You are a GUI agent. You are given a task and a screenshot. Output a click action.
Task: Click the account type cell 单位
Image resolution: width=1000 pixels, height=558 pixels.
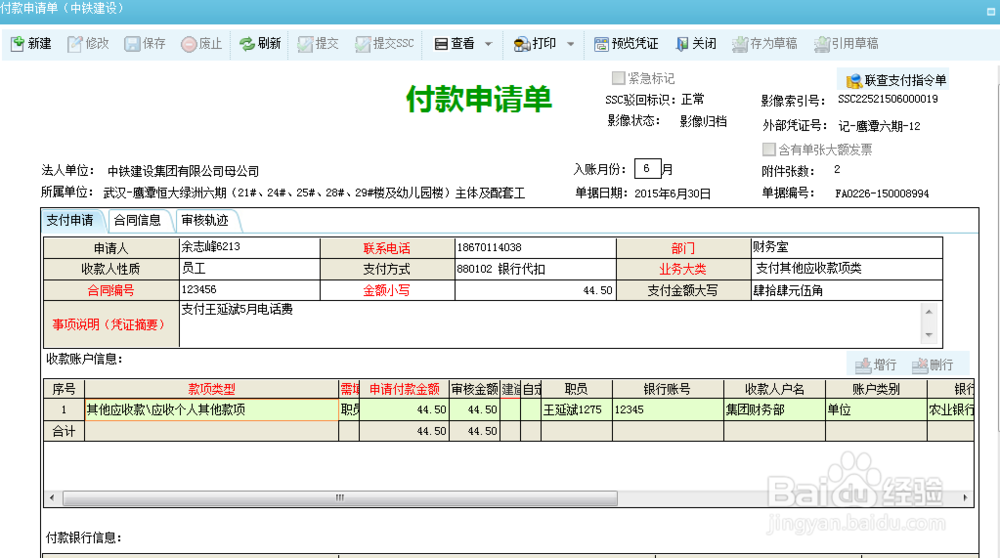[x=876, y=409]
